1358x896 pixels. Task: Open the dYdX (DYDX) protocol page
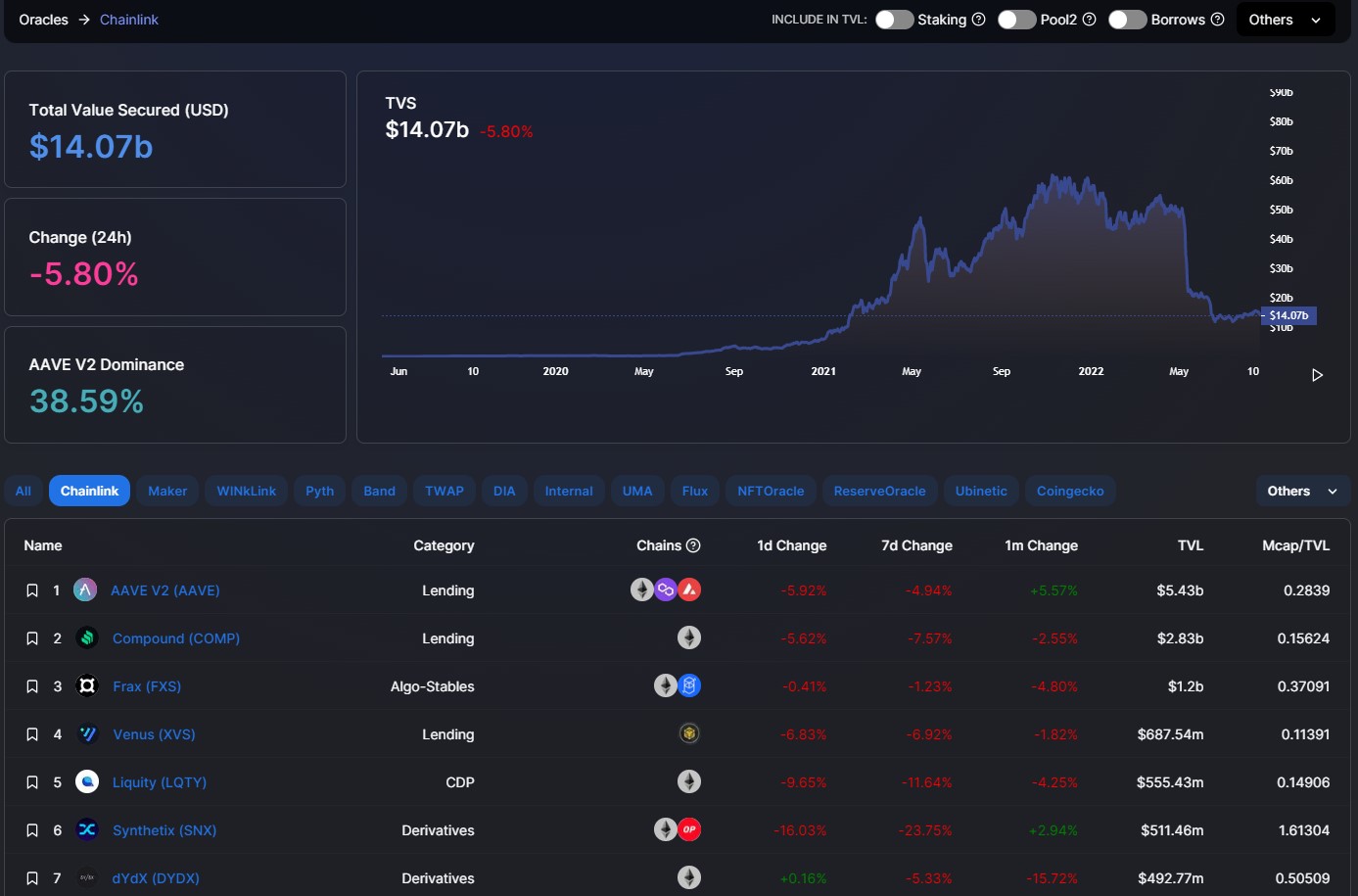156,877
